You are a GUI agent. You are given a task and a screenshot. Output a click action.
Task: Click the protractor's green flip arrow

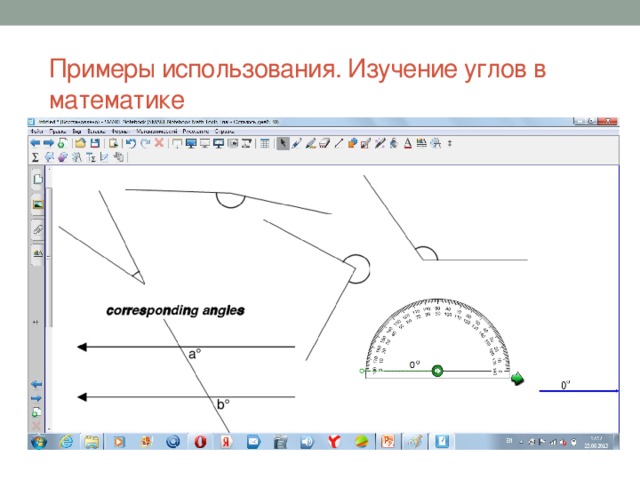(518, 378)
